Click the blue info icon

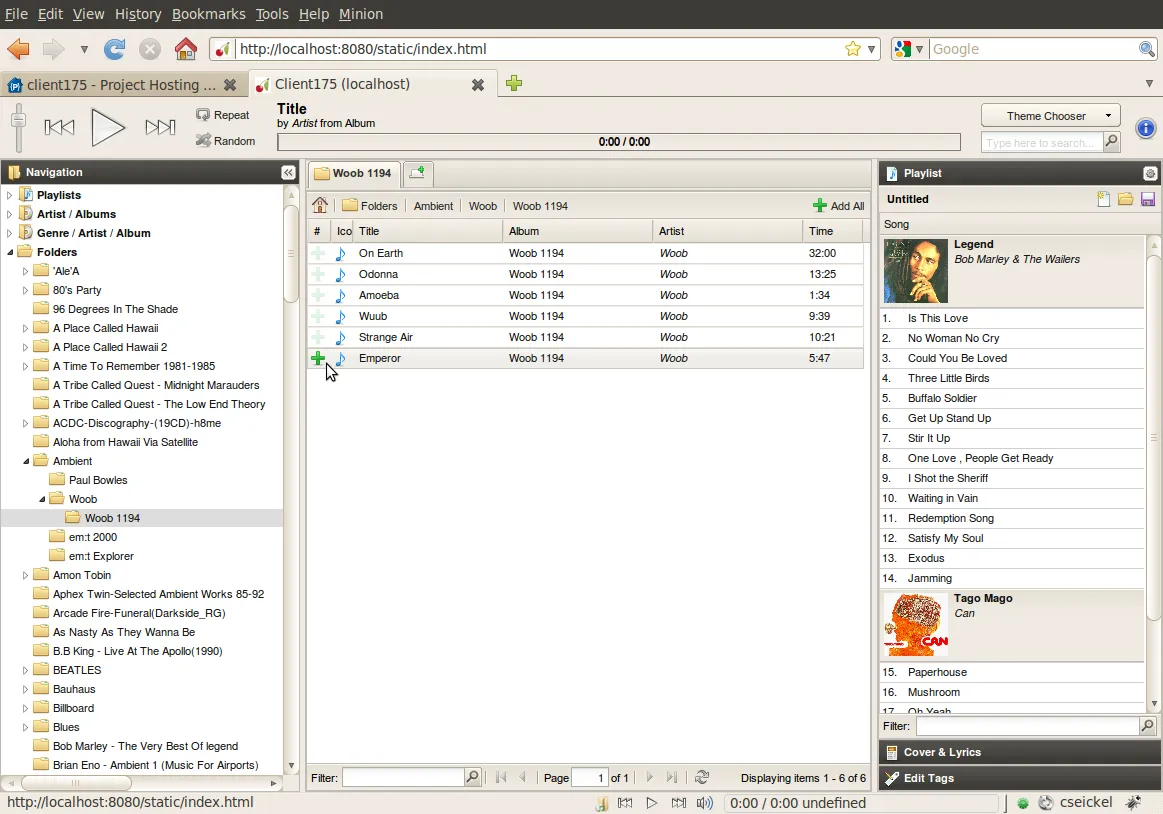(x=1145, y=128)
